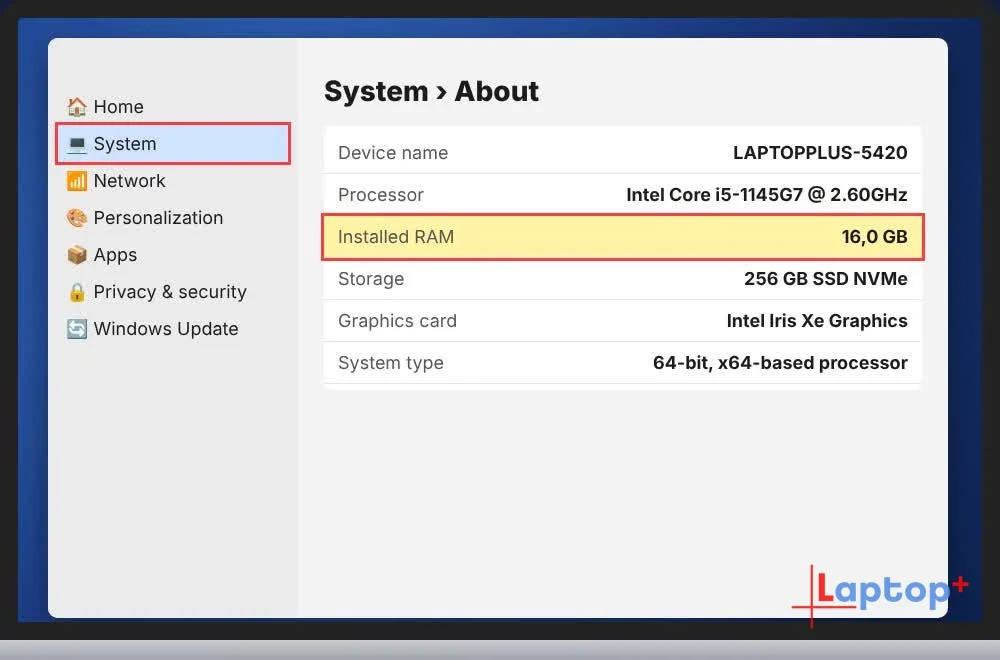Click the Graphics card label
Screen dimensions: 1000x660
pos(397,321)
